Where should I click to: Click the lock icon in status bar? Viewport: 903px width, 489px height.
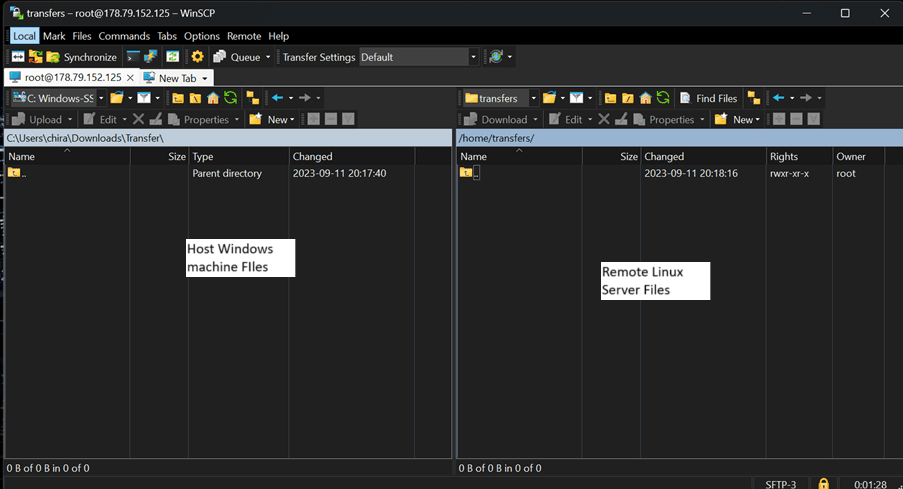point(824,484)
